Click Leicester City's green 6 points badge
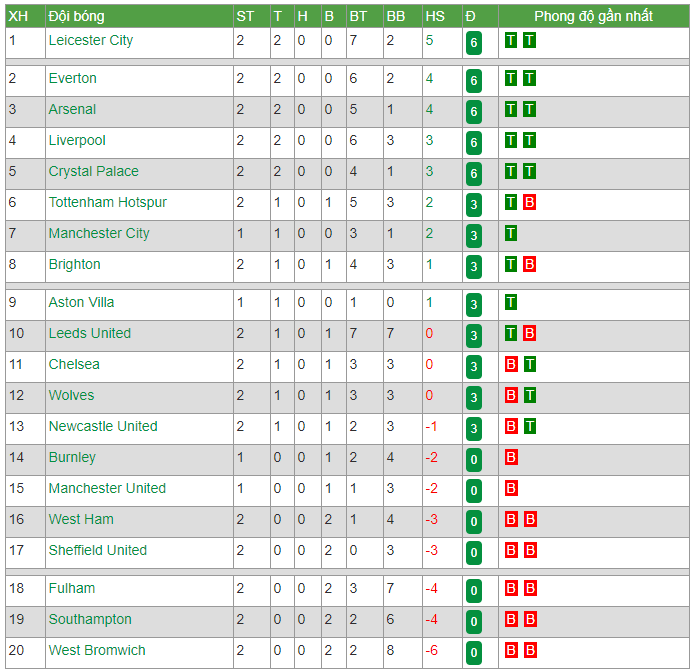Screen dimensions: 692x672 [474, 43]
